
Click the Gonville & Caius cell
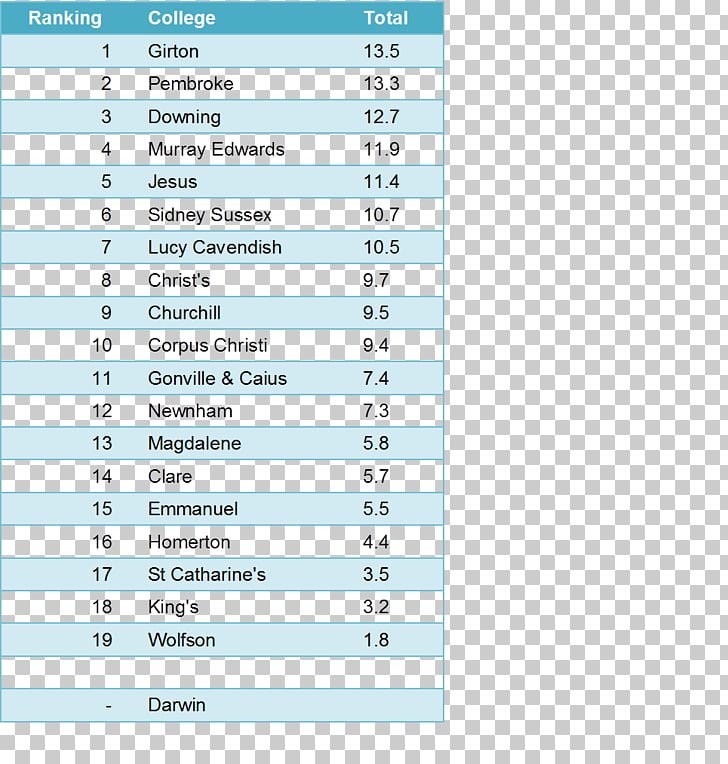pyautogui.click(x=217, y=379)
